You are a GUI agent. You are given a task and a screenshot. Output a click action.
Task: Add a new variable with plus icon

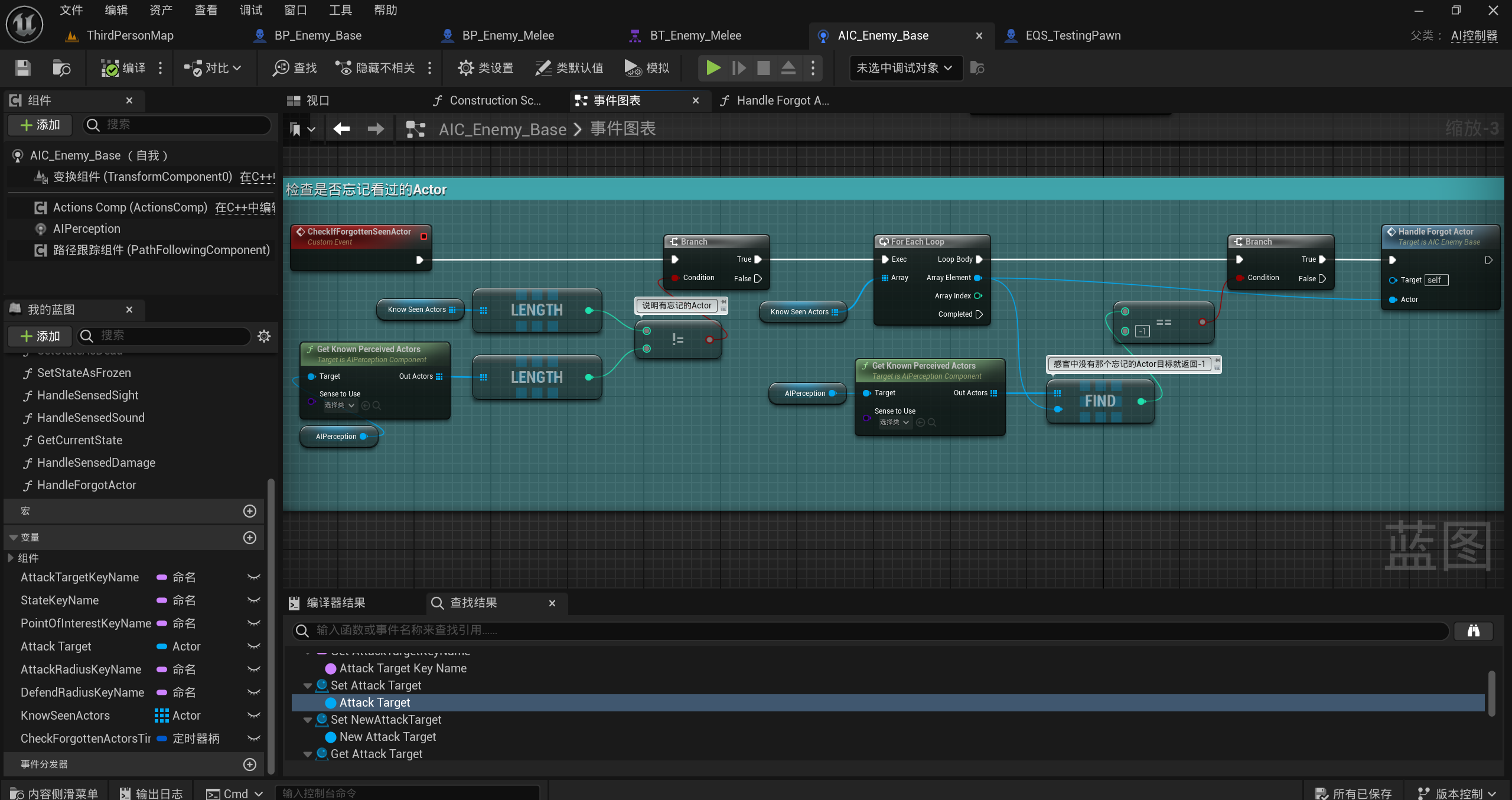point(250,537)
